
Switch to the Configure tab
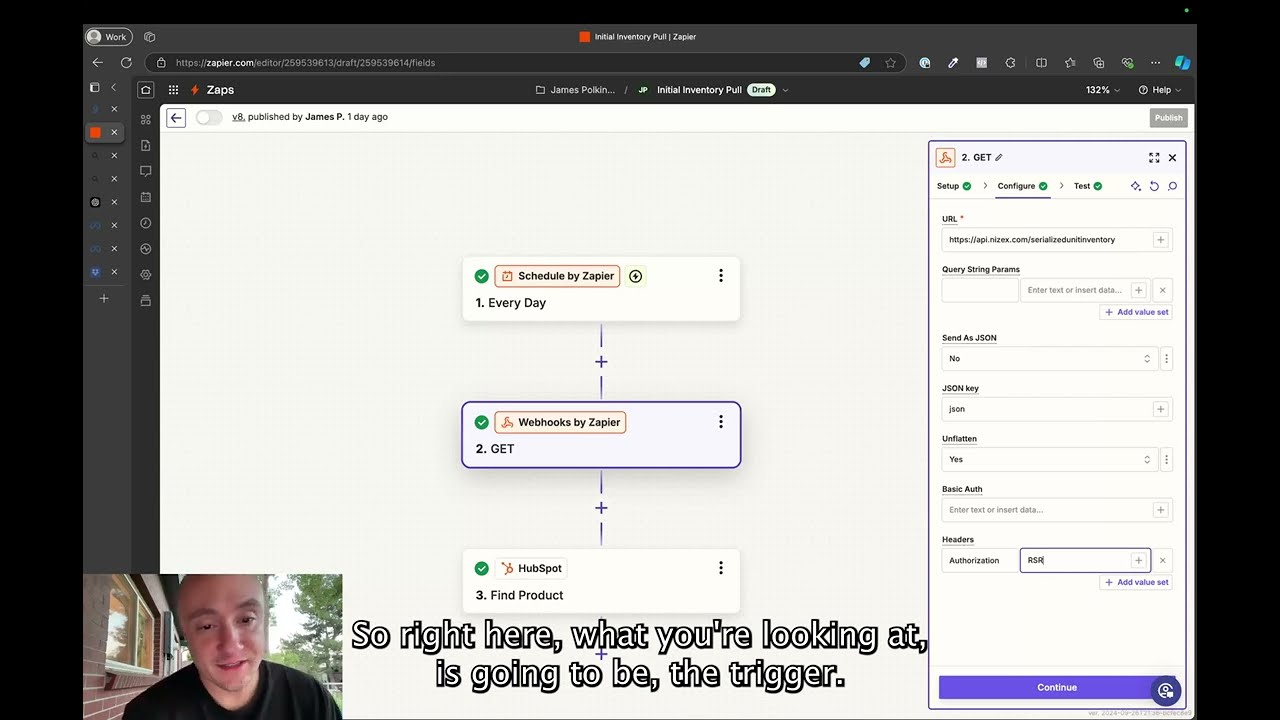pos(1022,186)
